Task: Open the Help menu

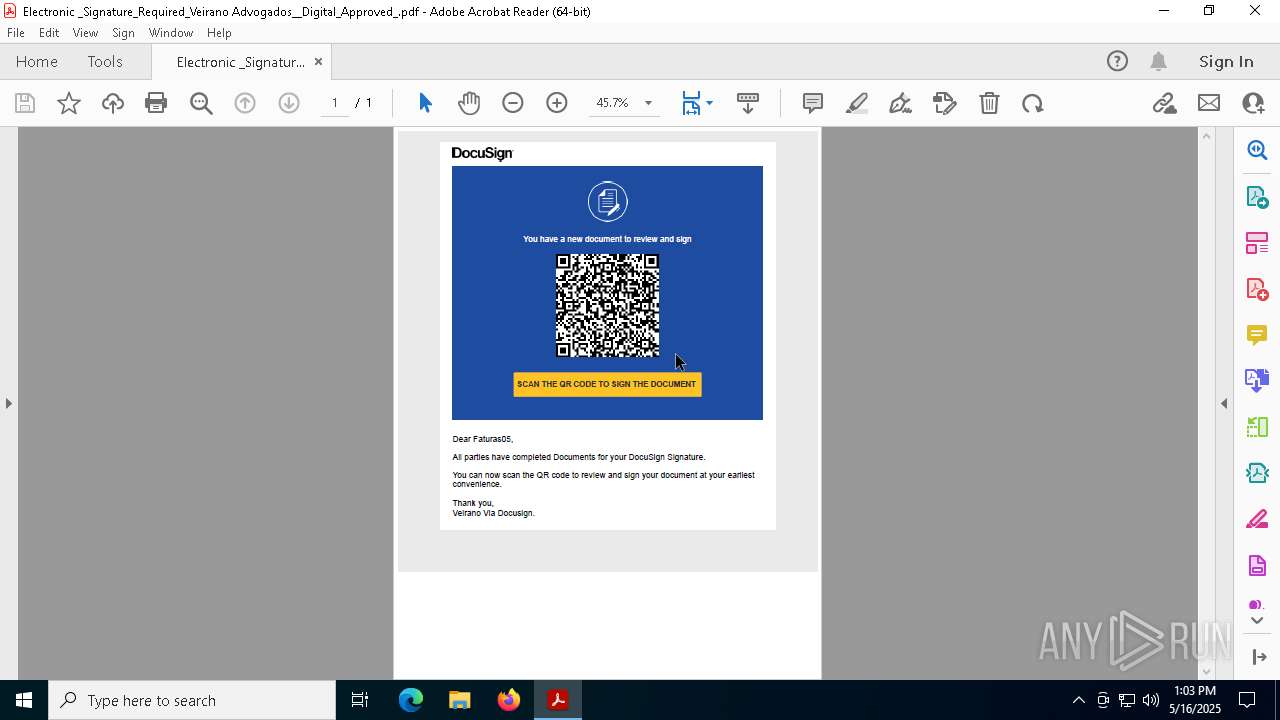Action: pyautogui.click(x=219, y=32)
